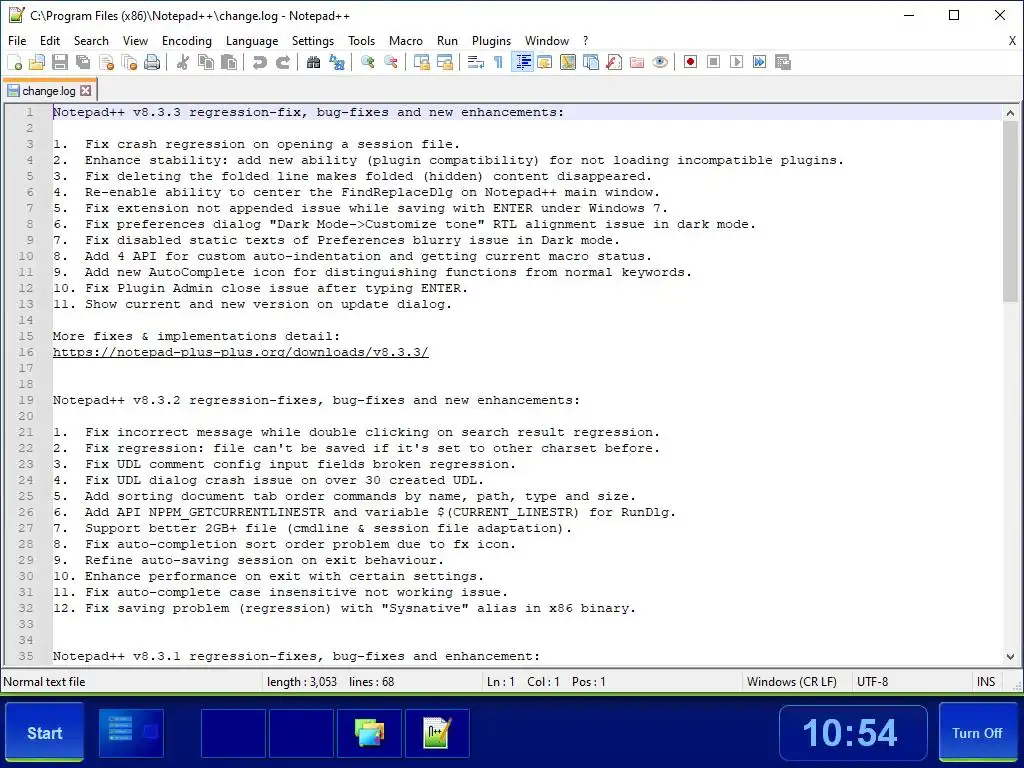Print the document with the printer icon
Image resolution: width=1024 pixels, height=768 pixels.
pos(152,62)
